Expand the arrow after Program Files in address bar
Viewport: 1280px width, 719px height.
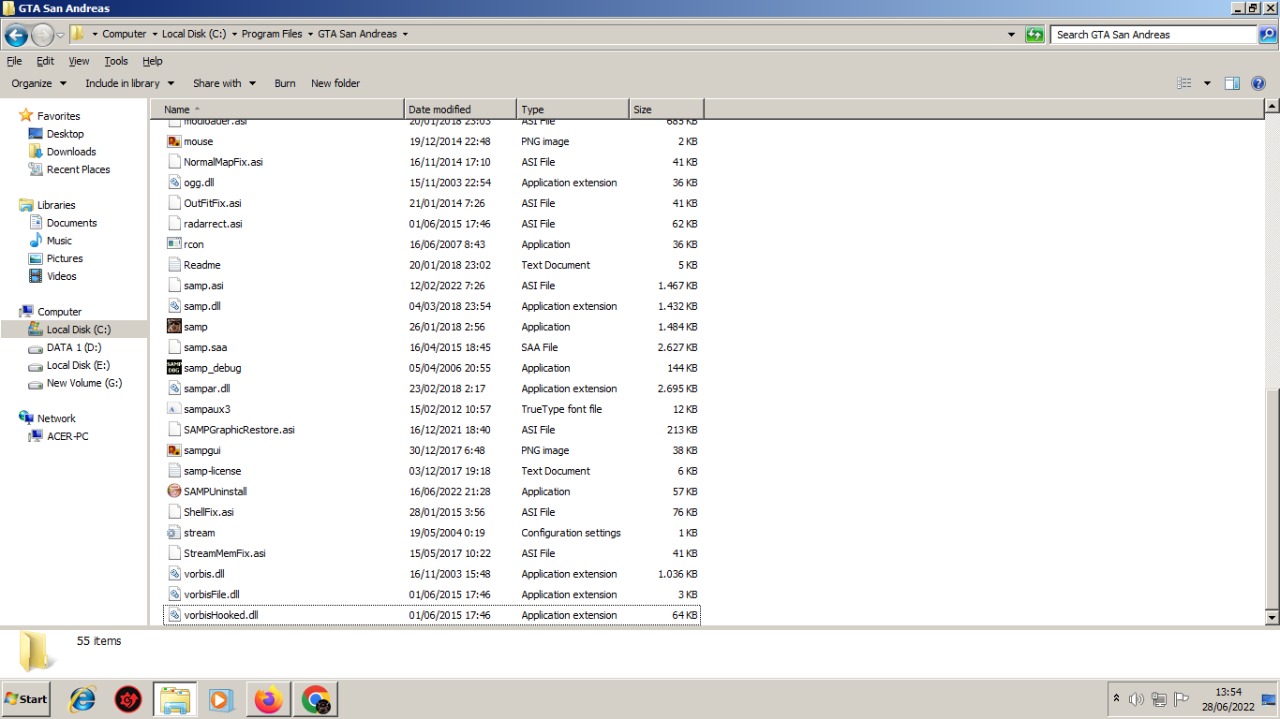click(310, 34)
